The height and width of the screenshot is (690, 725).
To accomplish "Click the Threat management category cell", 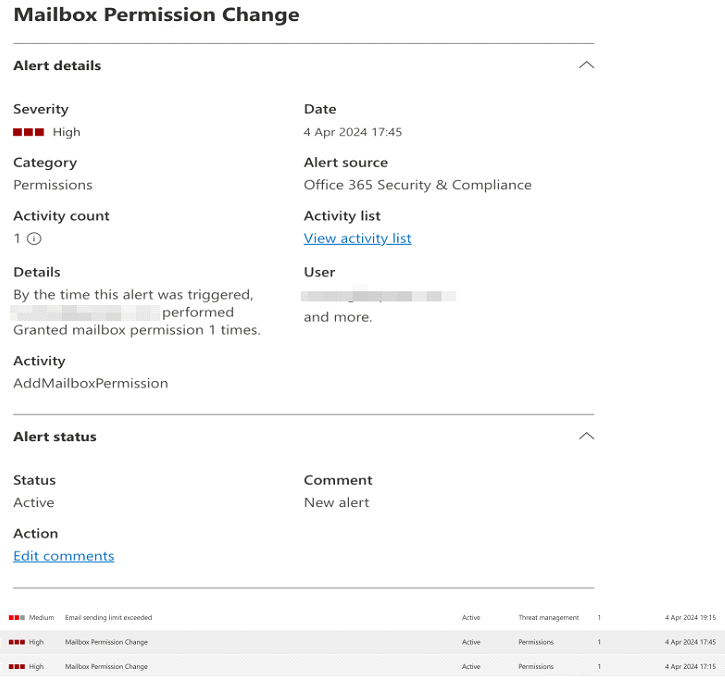I will pos(548,618).
